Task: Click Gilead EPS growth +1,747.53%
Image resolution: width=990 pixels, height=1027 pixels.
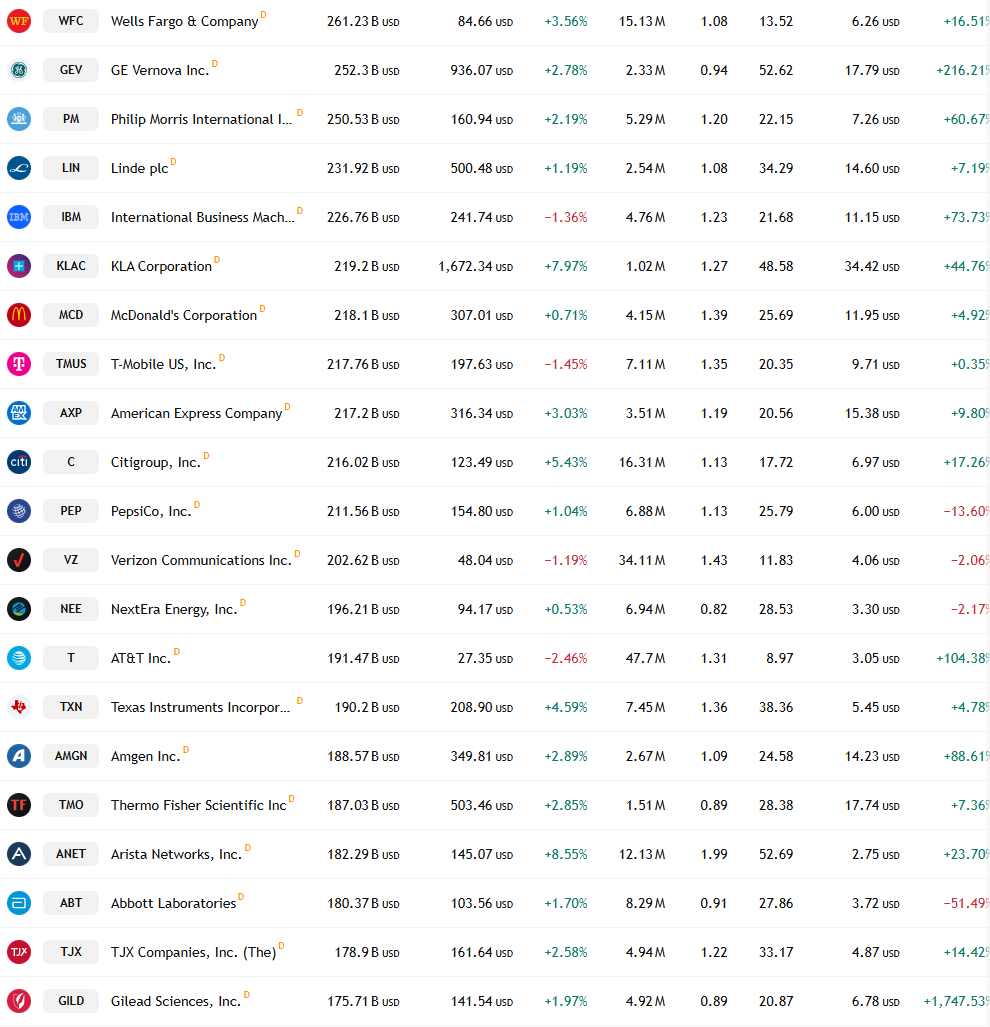Action: [x=956, y=1001]
